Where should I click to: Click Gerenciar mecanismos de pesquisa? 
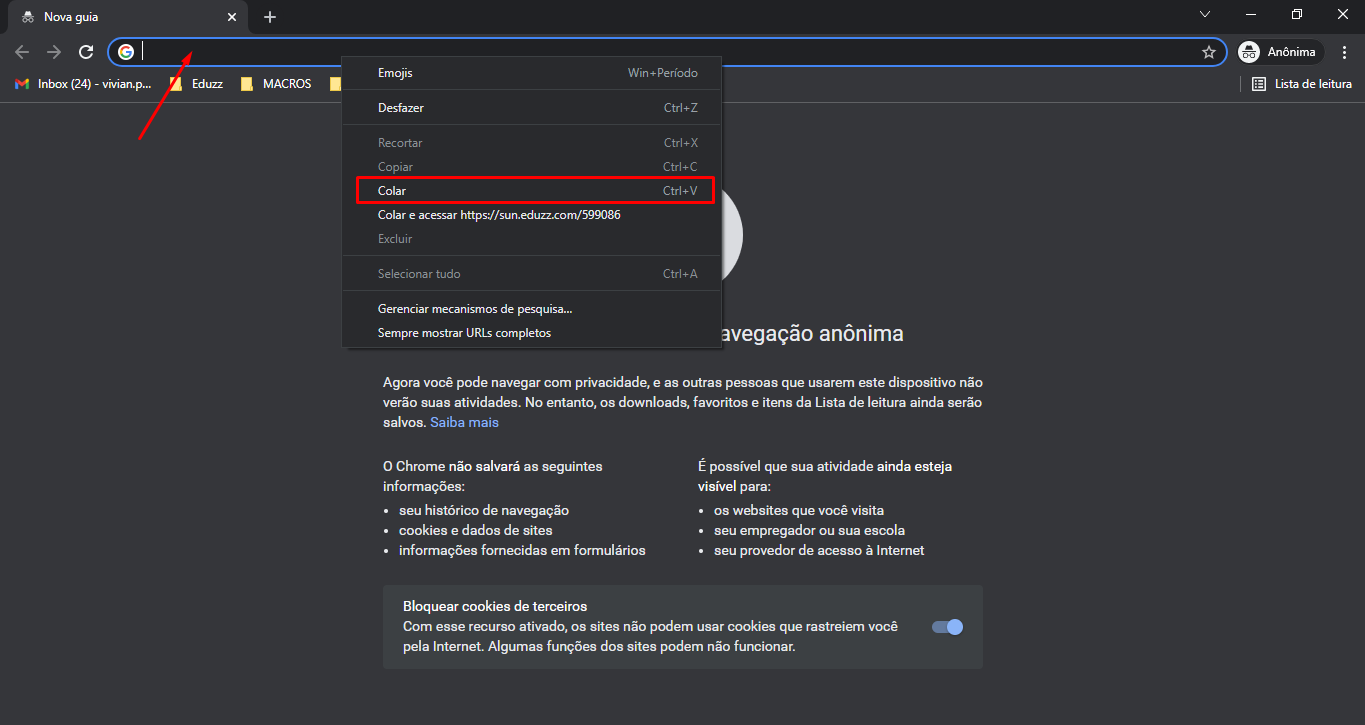pyautogui.click(x=475, y=309)
